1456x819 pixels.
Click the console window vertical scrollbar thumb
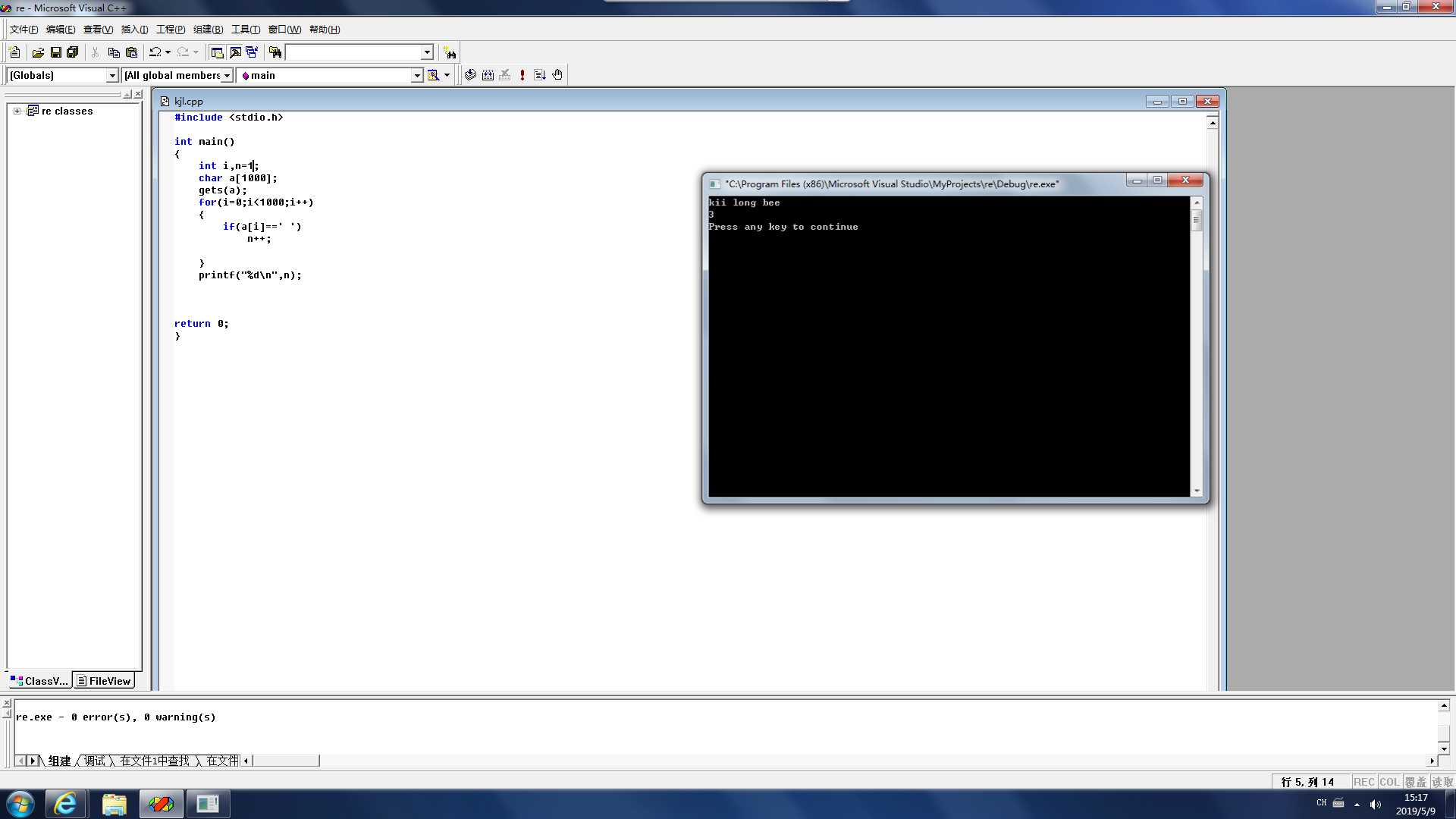1197,220
